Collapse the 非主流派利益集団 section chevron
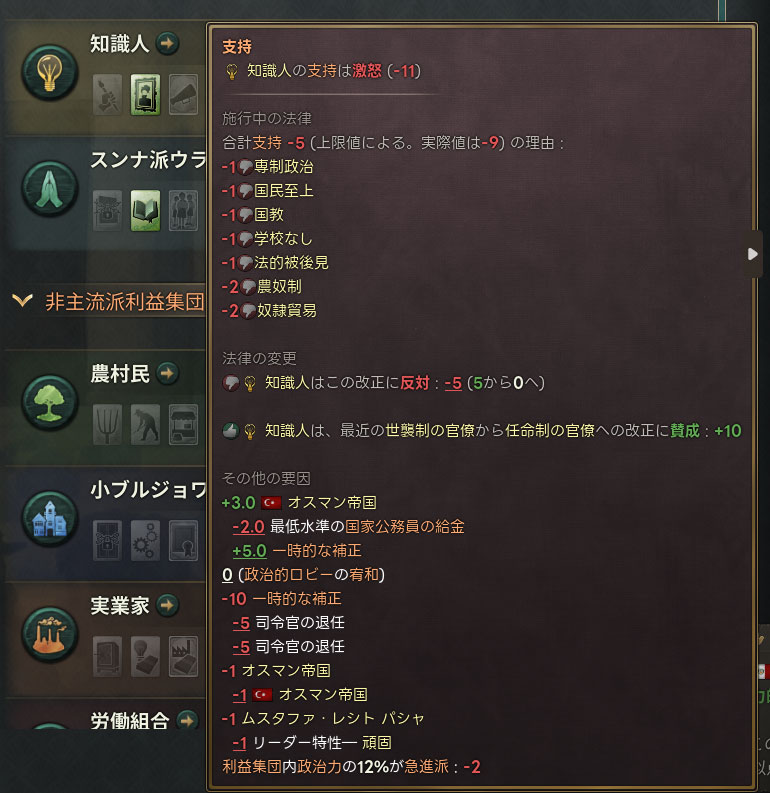The image size is (770, 793). point(23,301)
